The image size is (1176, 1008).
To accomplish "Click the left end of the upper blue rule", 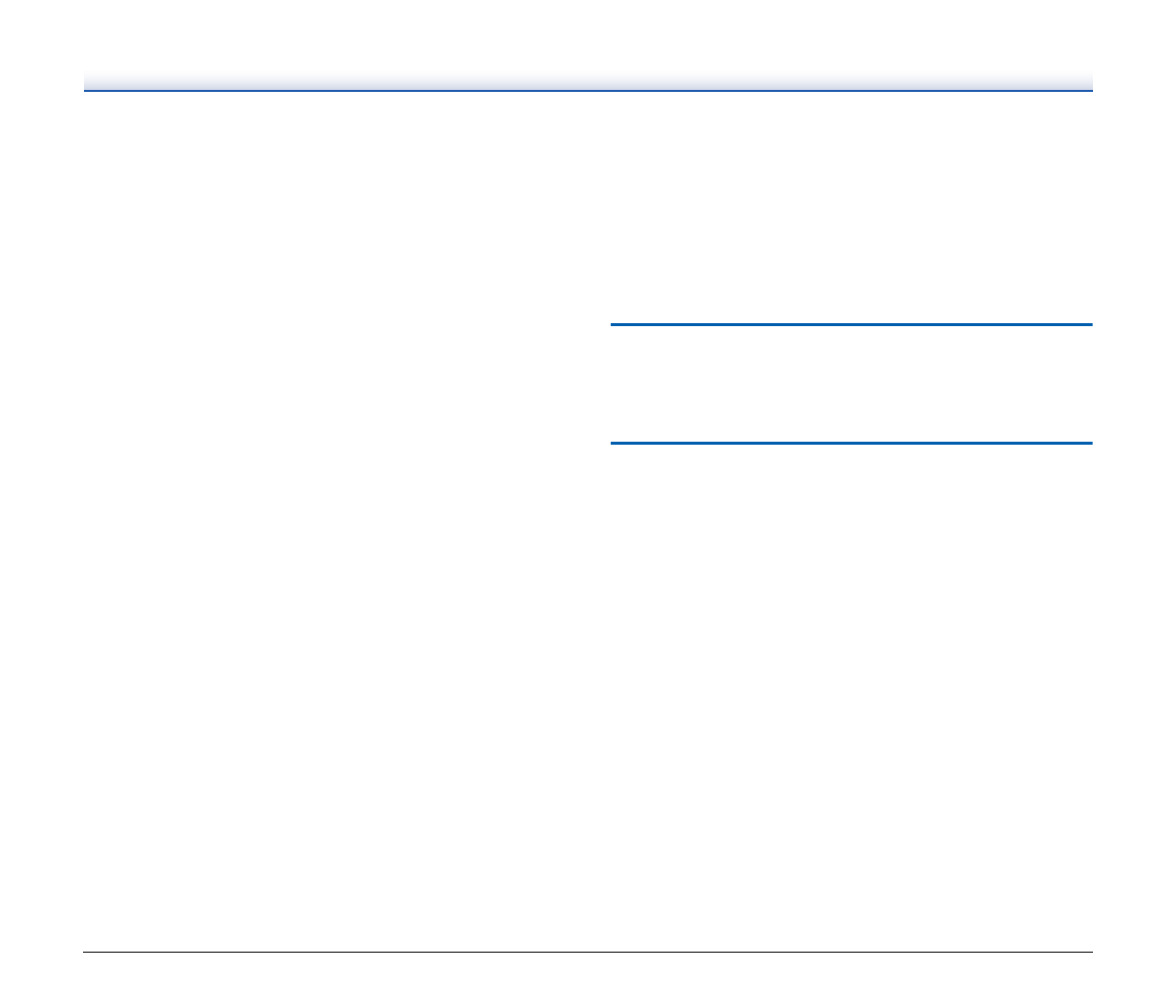I will (x=617, y=325).
